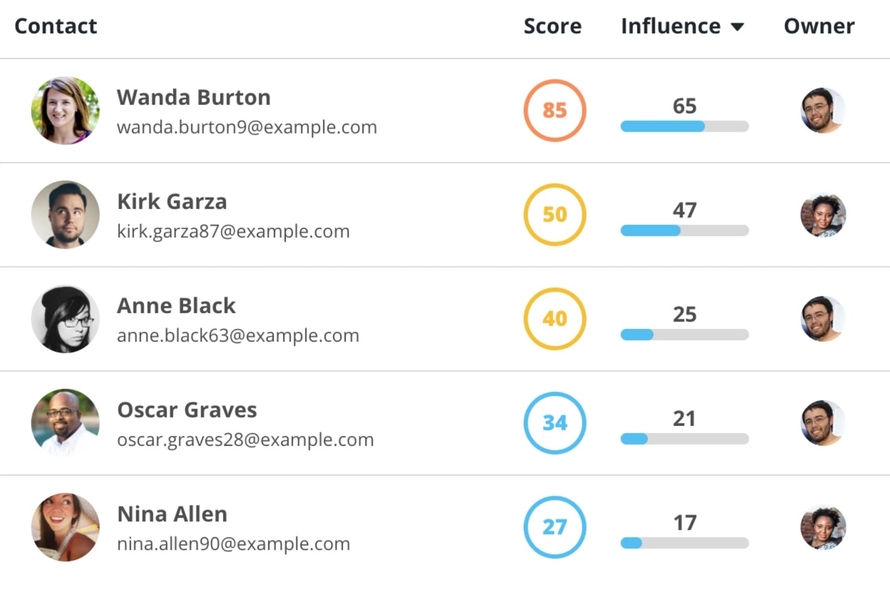The width and height of the screenshot is (890, 594).
Task: Open the Nina Allen contact name
Action: point(172,514)
